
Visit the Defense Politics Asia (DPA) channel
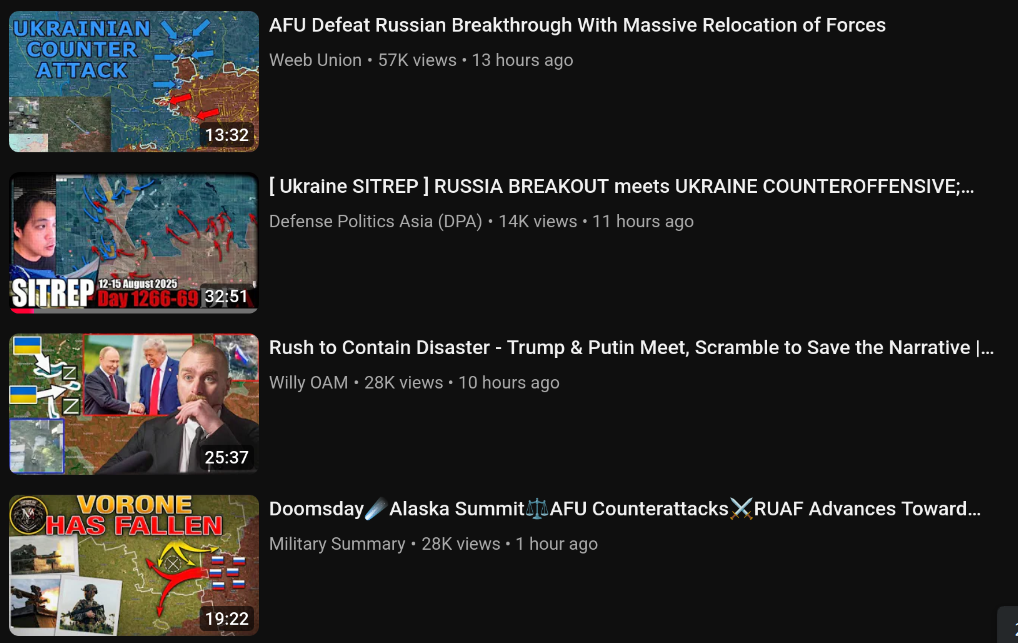tap(375, 221)
